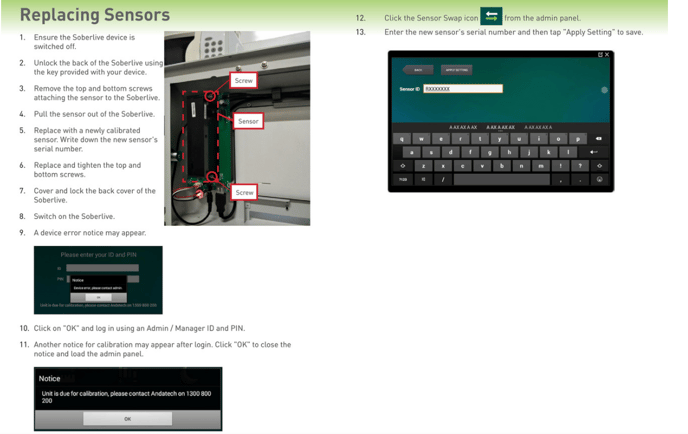Tap the c key
This screenshot has height=434, width=688.
(x=462, y=166)
